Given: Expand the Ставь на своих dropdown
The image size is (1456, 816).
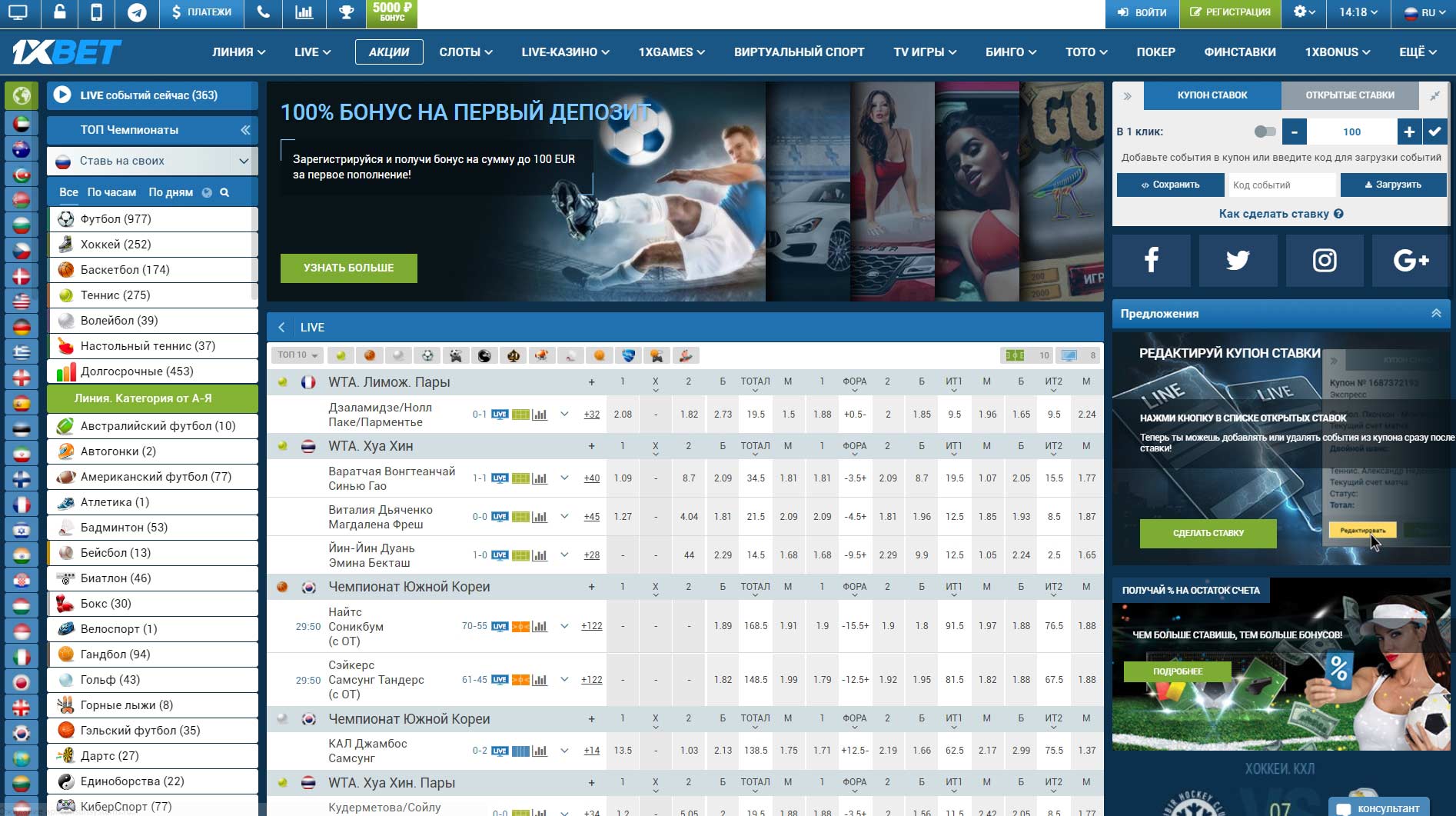Looking at the screenshot, I should [243, 161].
